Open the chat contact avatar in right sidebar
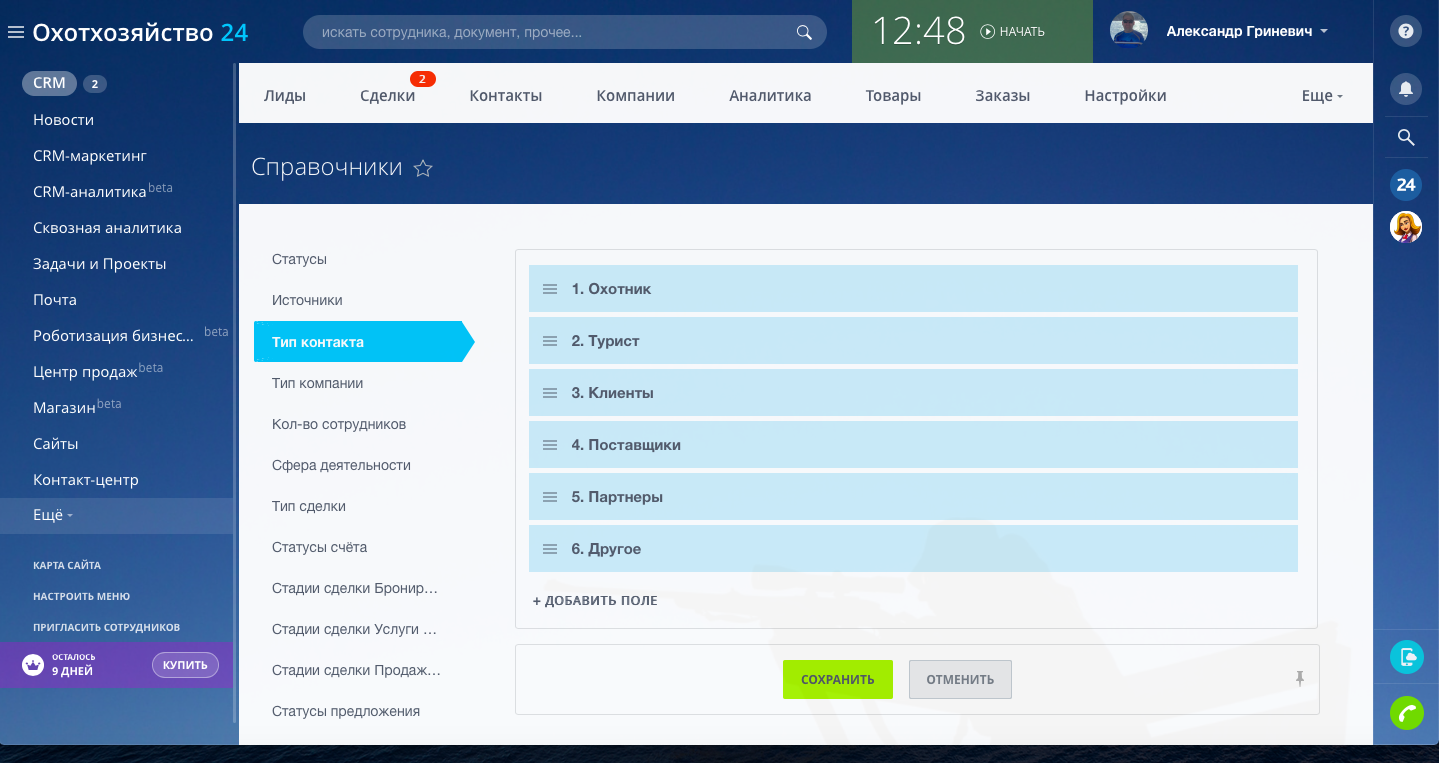The width and height of the screenshot is (1439, 763). pyautogui.click(x=1406, y=227)
